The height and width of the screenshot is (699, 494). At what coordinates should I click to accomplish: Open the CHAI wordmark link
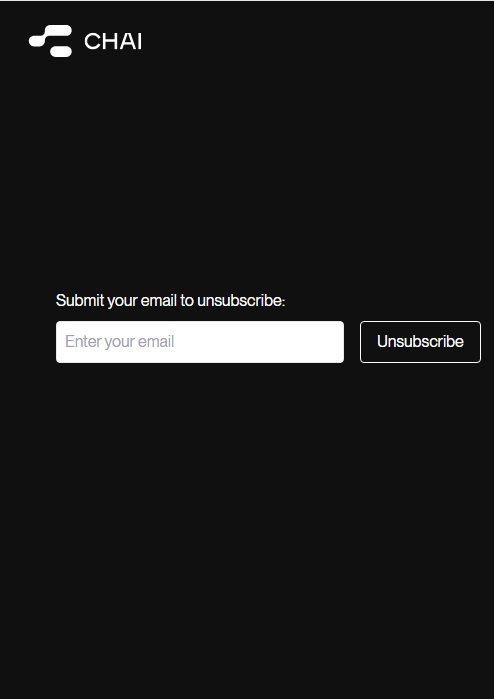pyautogui.click(x=113, y=41)
